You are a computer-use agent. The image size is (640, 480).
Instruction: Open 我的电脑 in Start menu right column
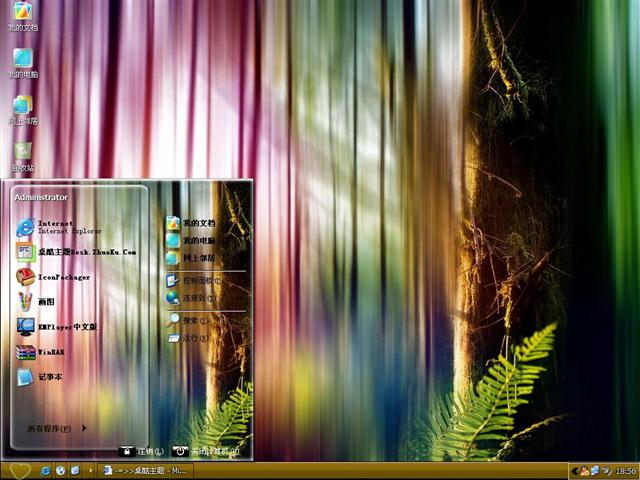pos(191,241)
